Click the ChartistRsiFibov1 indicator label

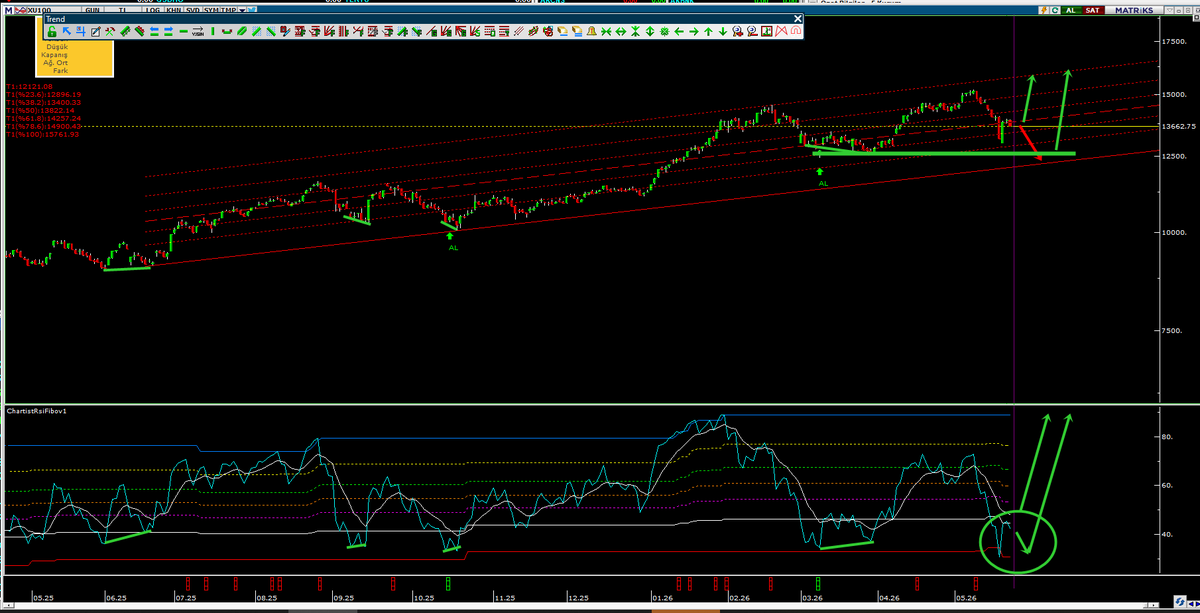click(x=35, y=411)
